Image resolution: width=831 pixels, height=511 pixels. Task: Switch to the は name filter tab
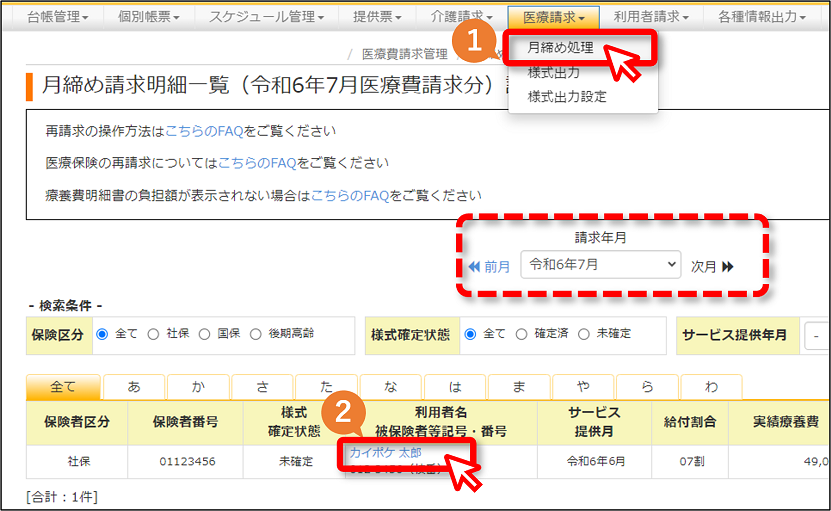455,387
